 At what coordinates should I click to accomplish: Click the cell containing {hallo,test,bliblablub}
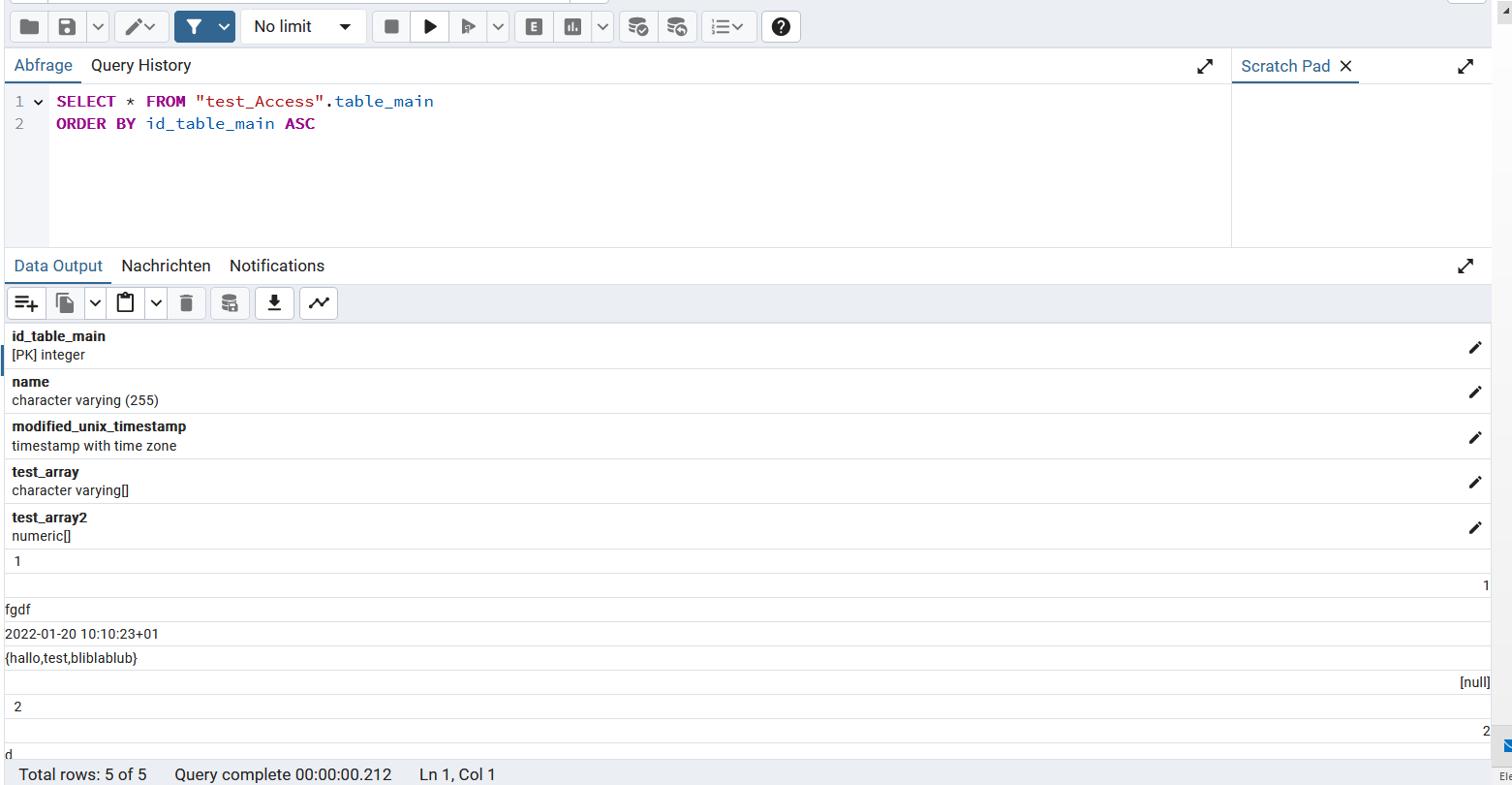tap(72, 658)
